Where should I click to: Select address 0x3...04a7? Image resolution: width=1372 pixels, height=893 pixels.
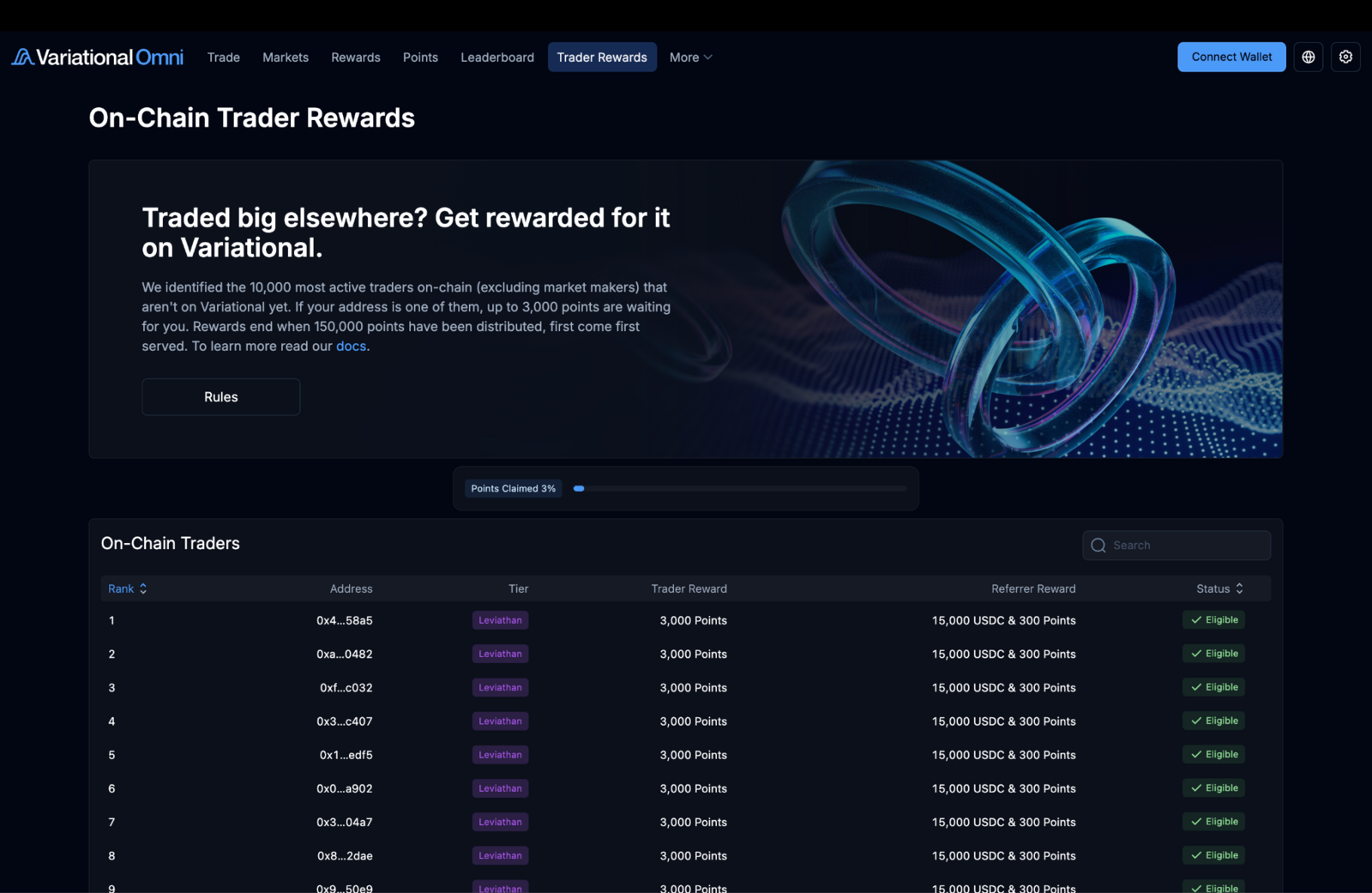[x=345, y=822]
